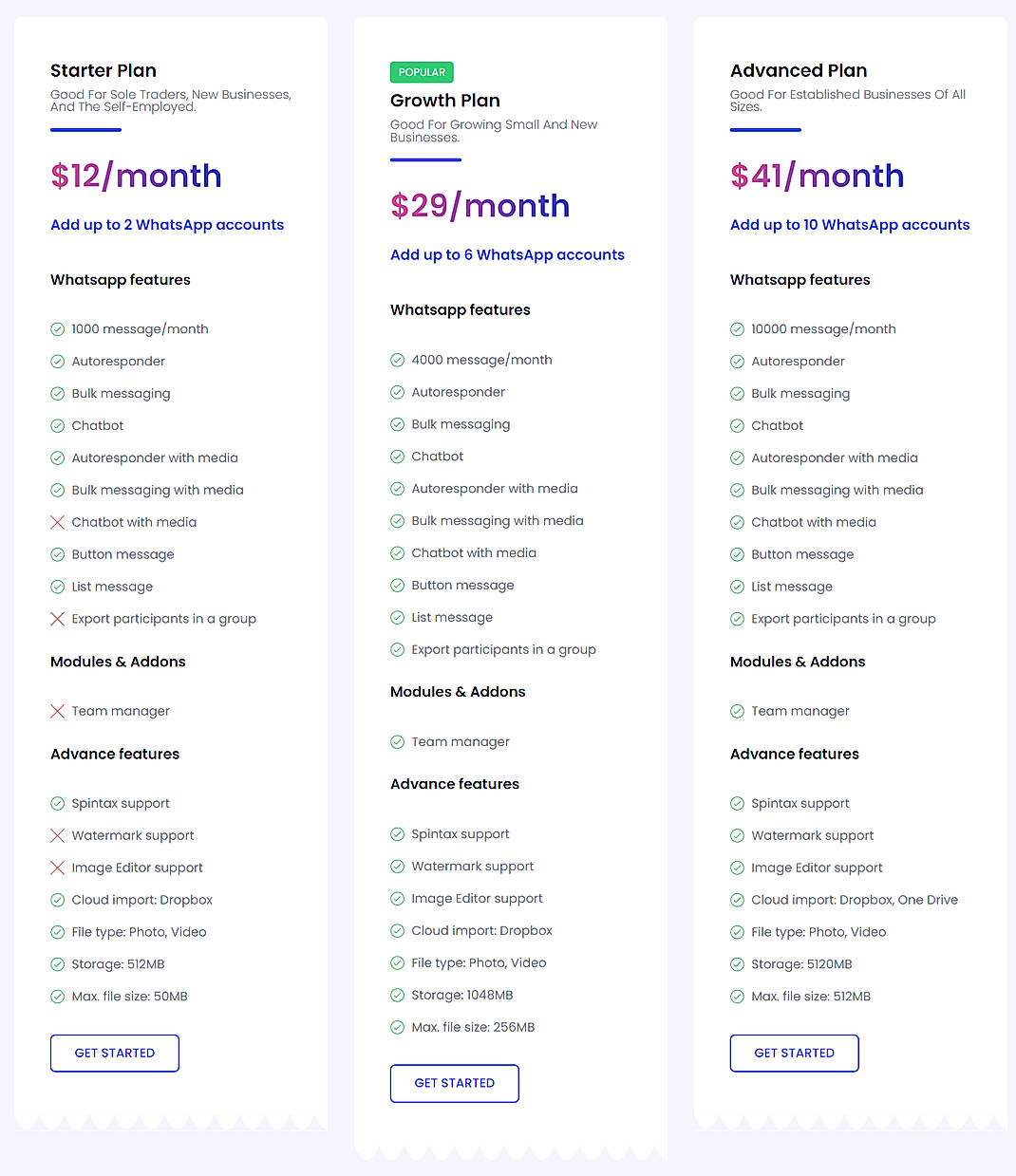
Task: Click the checkmark icon beside 1000 message/month
Action: click(57, 328)
